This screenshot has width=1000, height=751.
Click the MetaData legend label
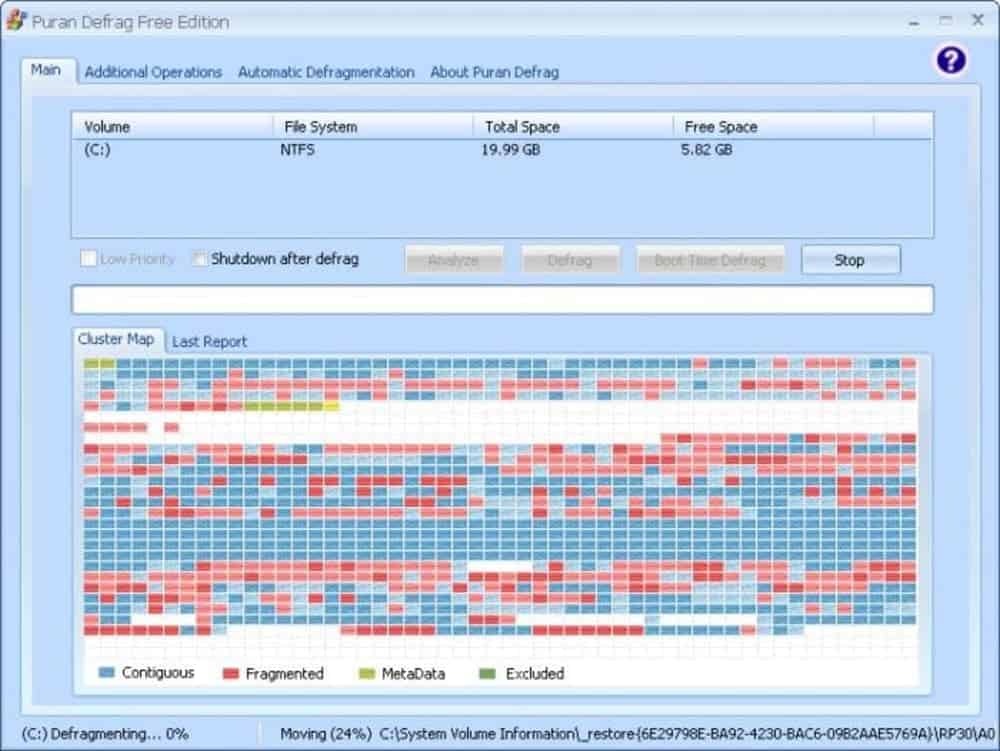[x=413, y=674]
